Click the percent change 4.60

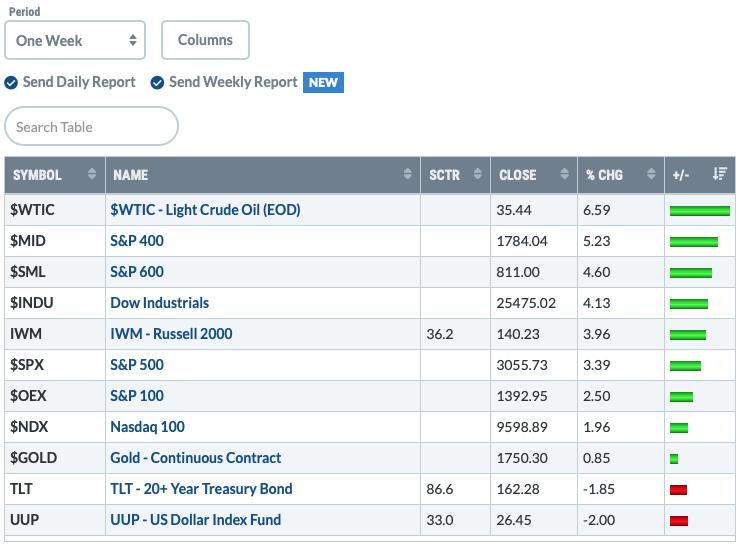pyautogui.click(x=596, y=272)
